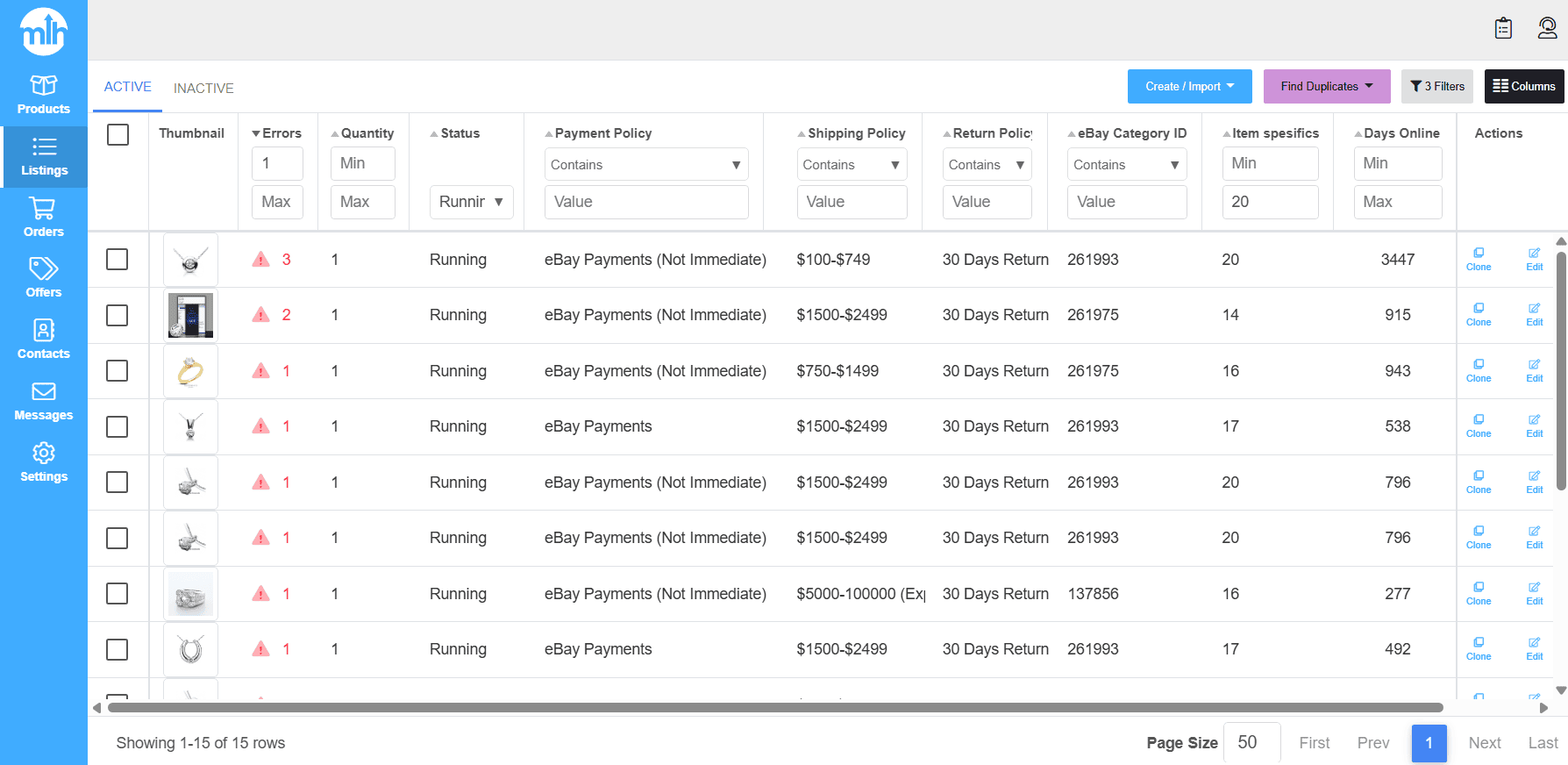Click First page link
This screenshot has width=1568, height=765.
pos(1315,743)
